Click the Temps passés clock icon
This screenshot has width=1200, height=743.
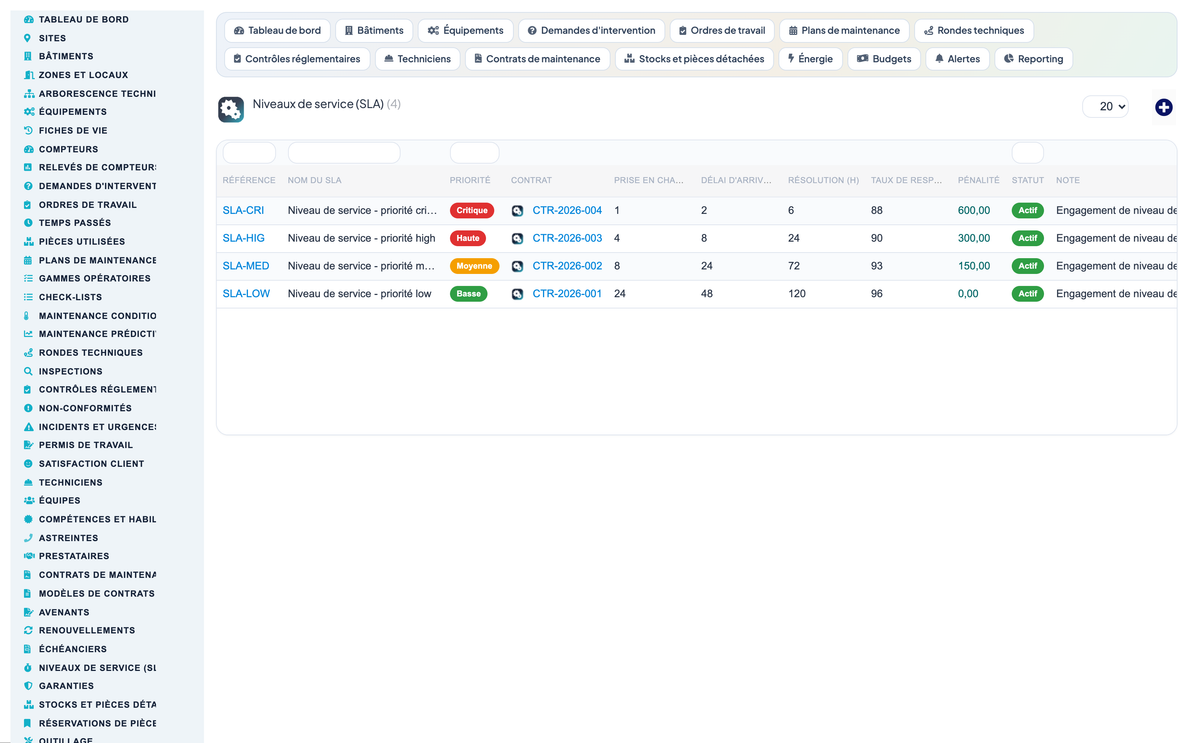(28, 223)
